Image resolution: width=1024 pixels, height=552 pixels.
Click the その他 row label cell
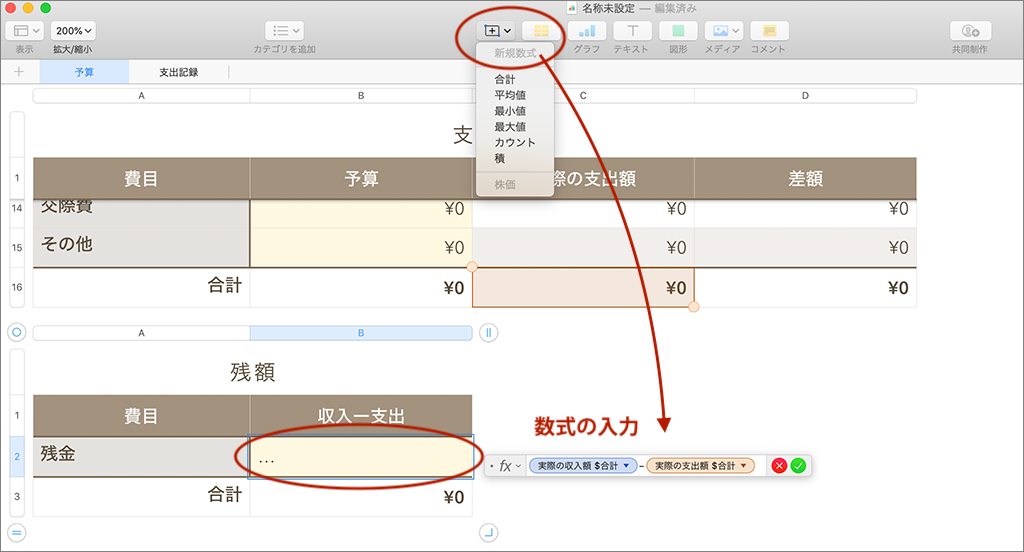[141, 247]
